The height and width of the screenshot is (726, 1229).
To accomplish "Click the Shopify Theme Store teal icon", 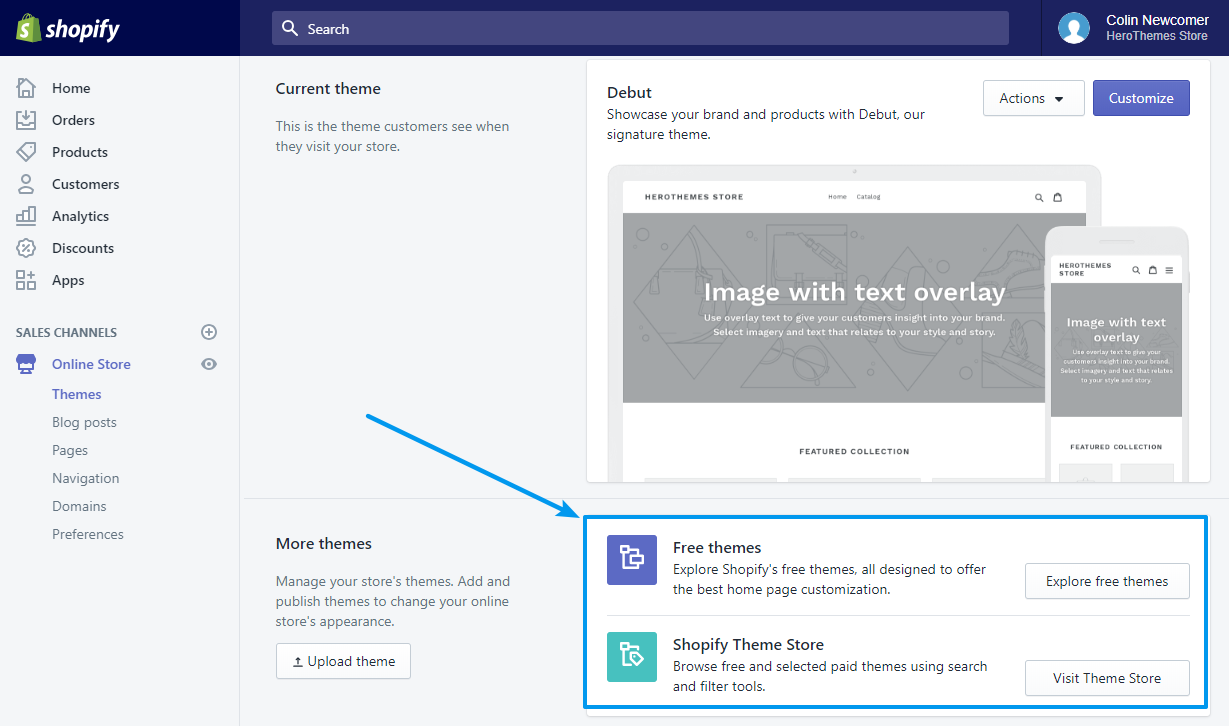I will click(632, 656).
